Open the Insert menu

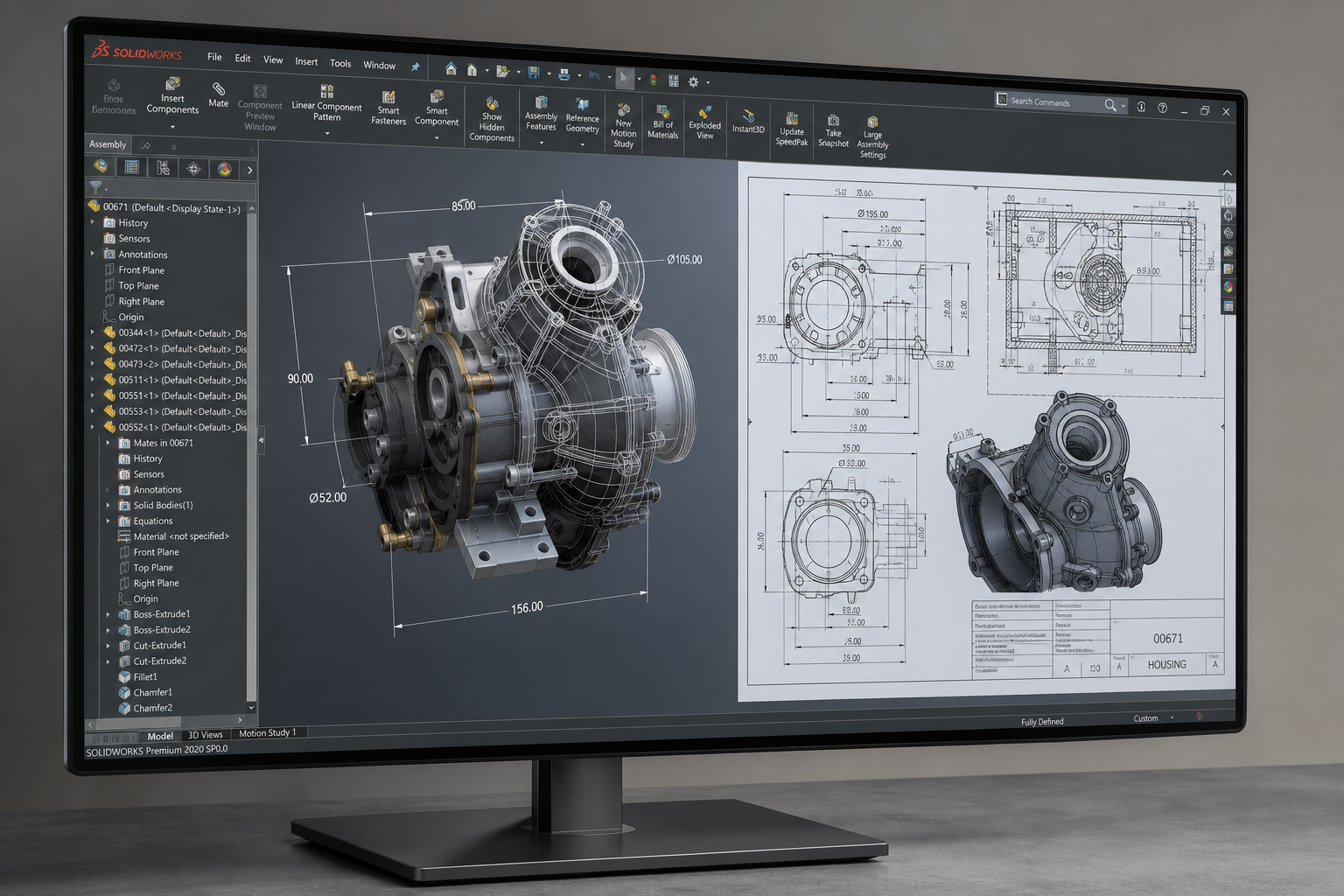[306, 61]
